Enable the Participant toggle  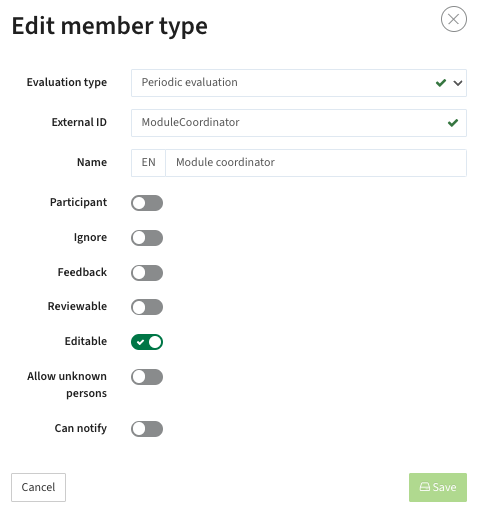coord(147,203)
